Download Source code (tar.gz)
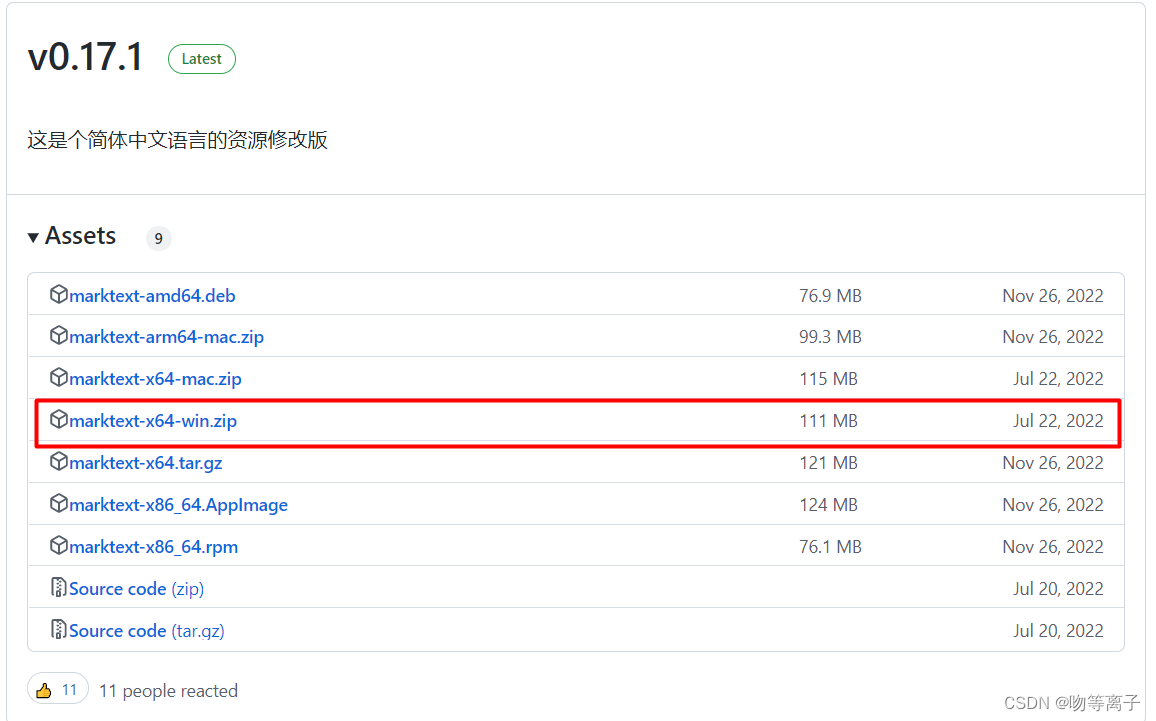 click(147, 631)
